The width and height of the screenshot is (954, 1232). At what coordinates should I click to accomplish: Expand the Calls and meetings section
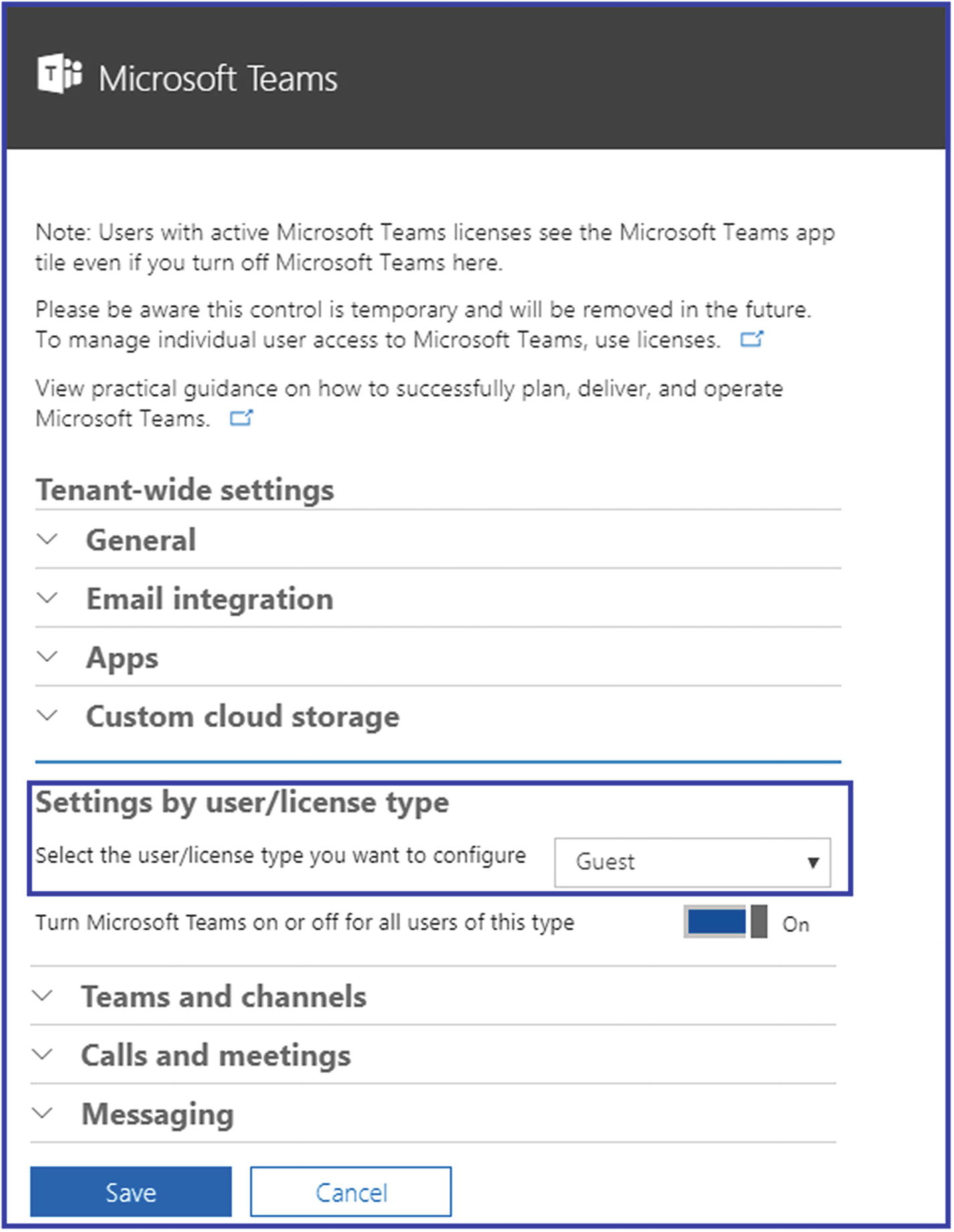[433, 1055]
